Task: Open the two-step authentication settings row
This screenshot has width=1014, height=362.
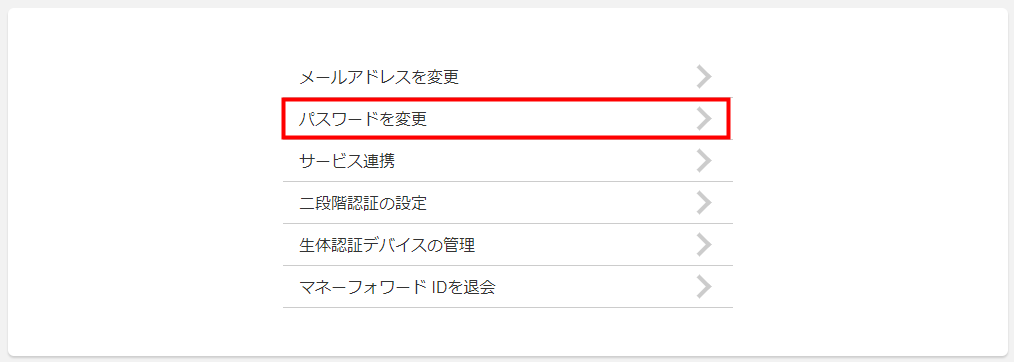Action: (x=508, y=203)
